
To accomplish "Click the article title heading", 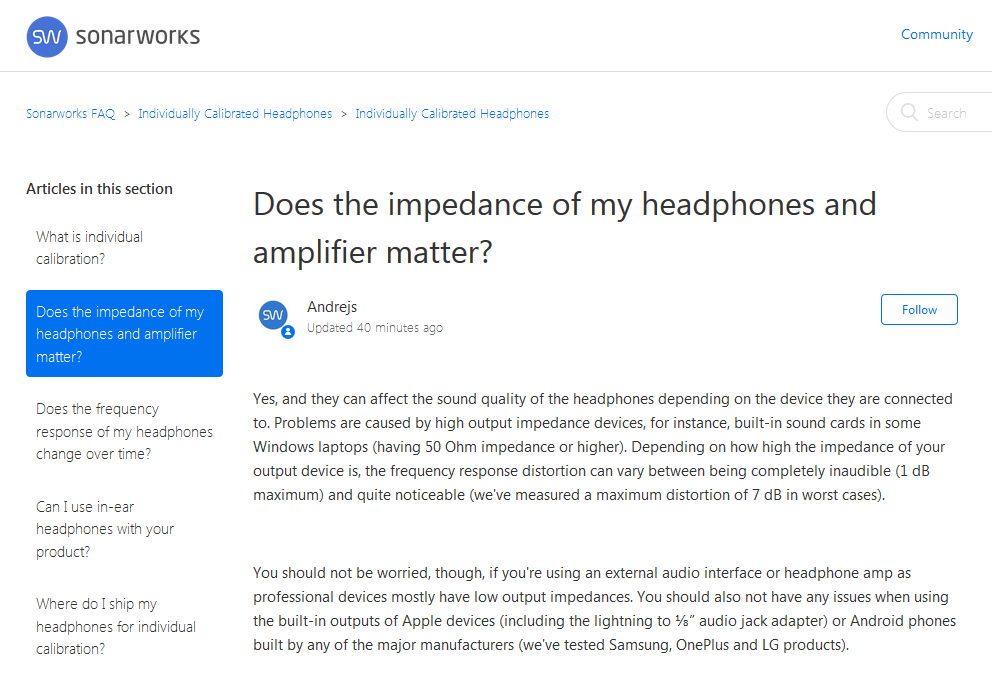I will point(564,227).
